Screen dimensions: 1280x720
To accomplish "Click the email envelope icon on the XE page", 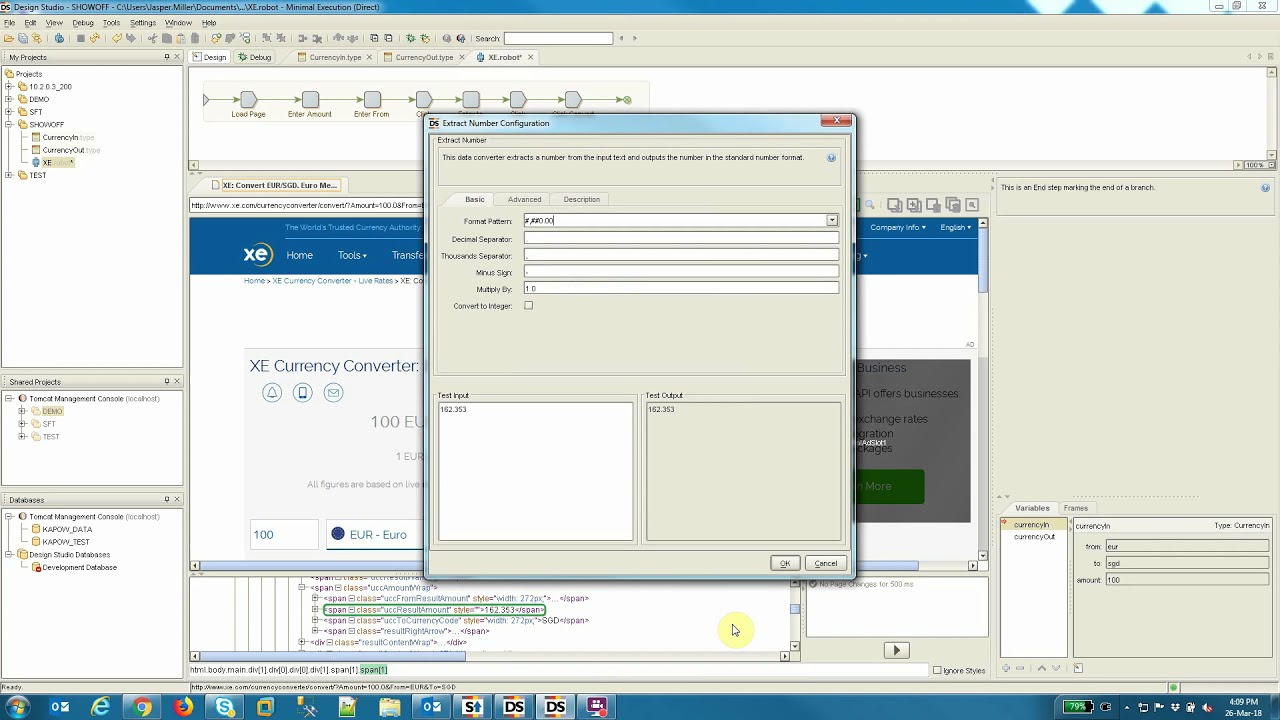I will coord(334,392).
